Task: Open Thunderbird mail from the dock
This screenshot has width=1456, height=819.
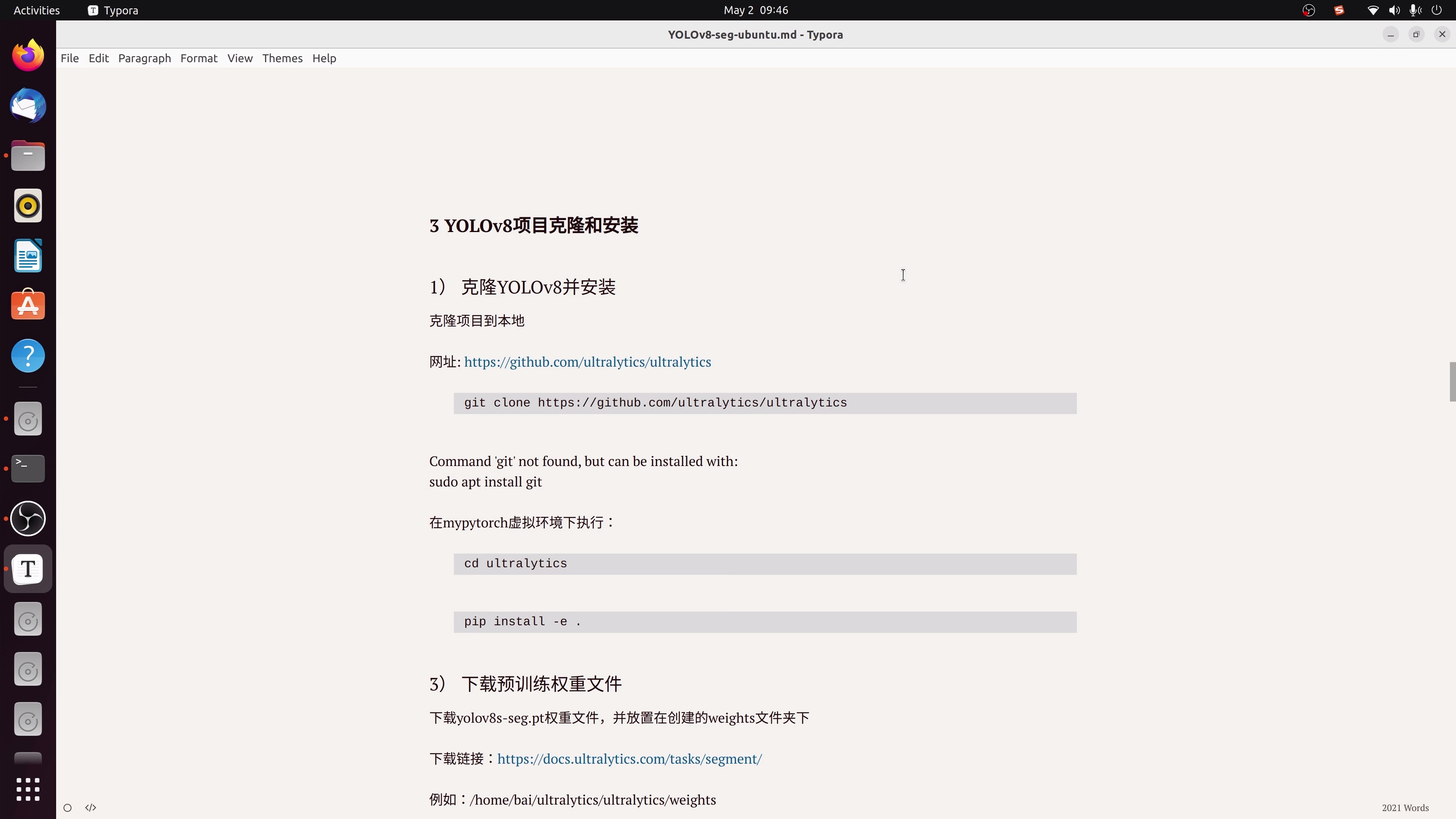Action: click(x=27, y=106)
